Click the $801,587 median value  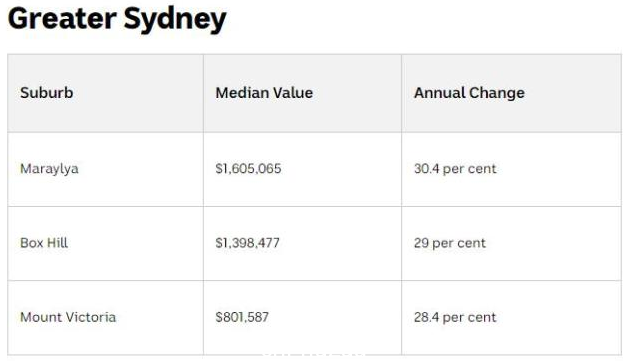tap(242, 317)
